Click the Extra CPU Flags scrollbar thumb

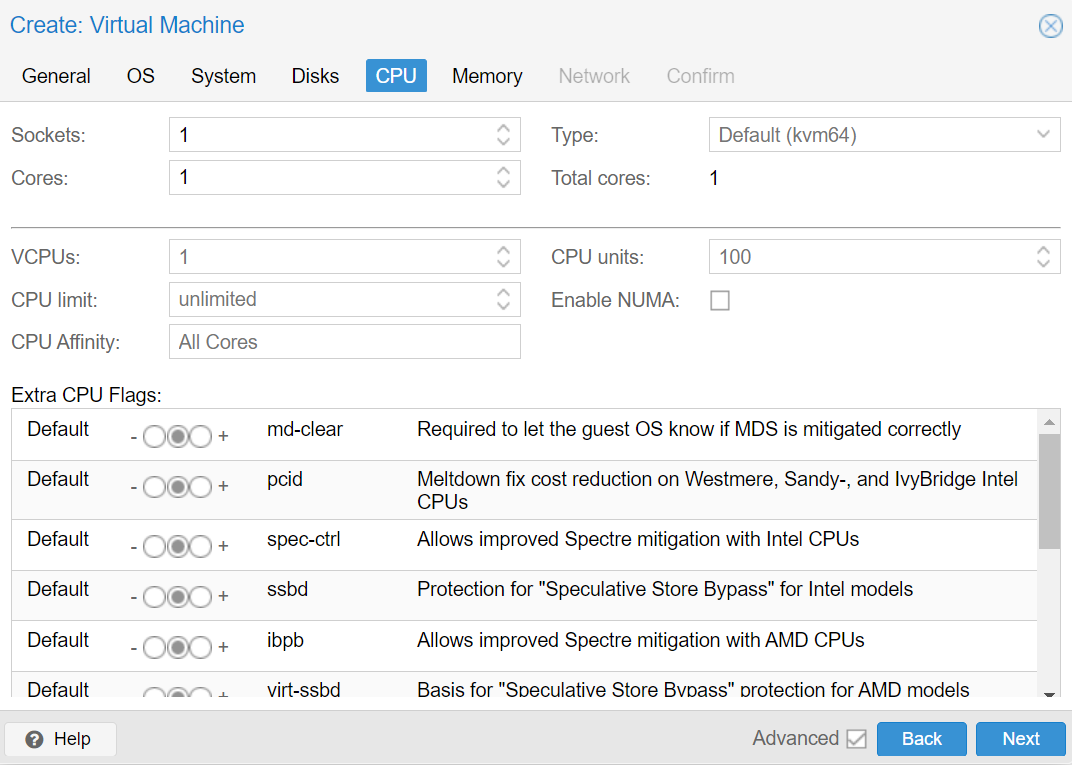tap(1049, 491)
